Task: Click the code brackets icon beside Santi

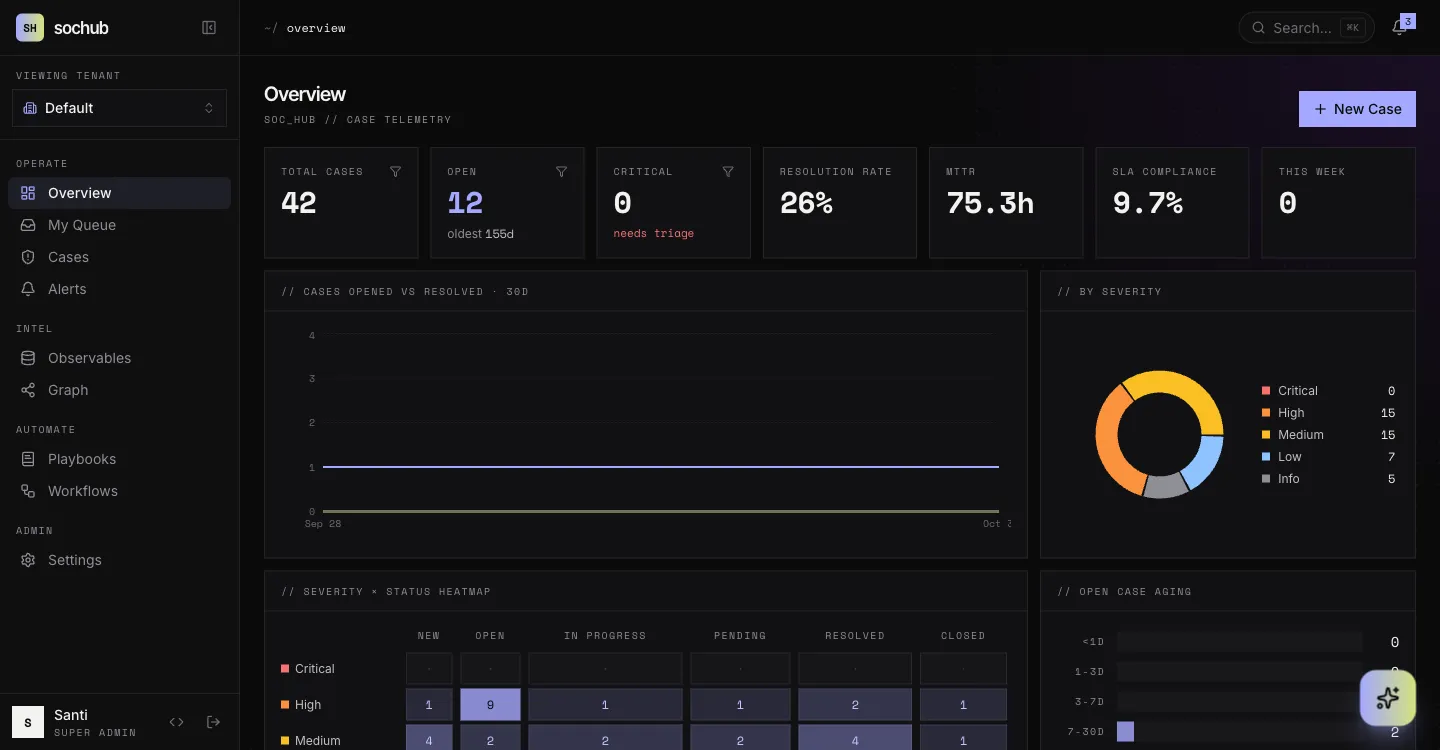Action: [177, 722]
